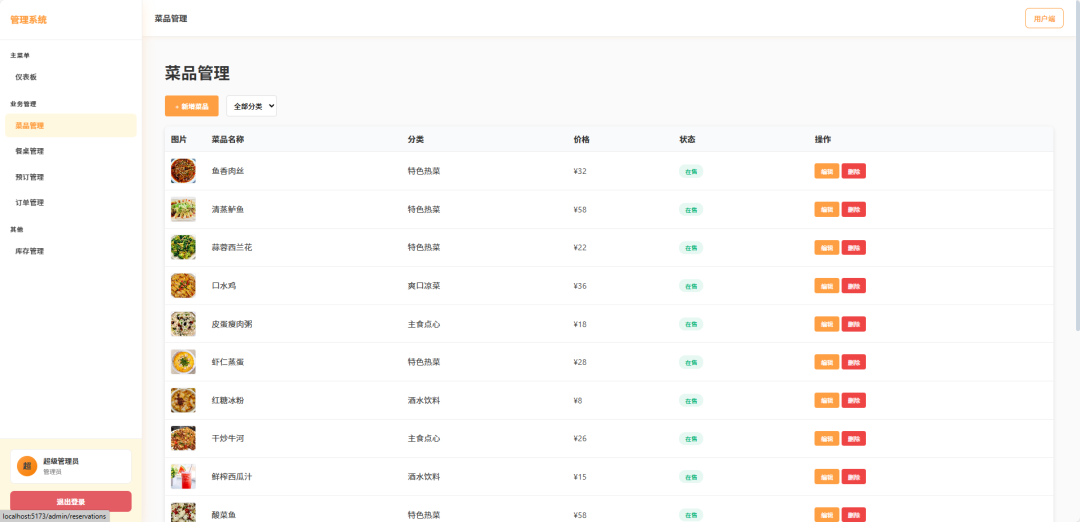1080x522 pixels.
Task: Edit the 口水鸡 row
Action: pos(827,285)
